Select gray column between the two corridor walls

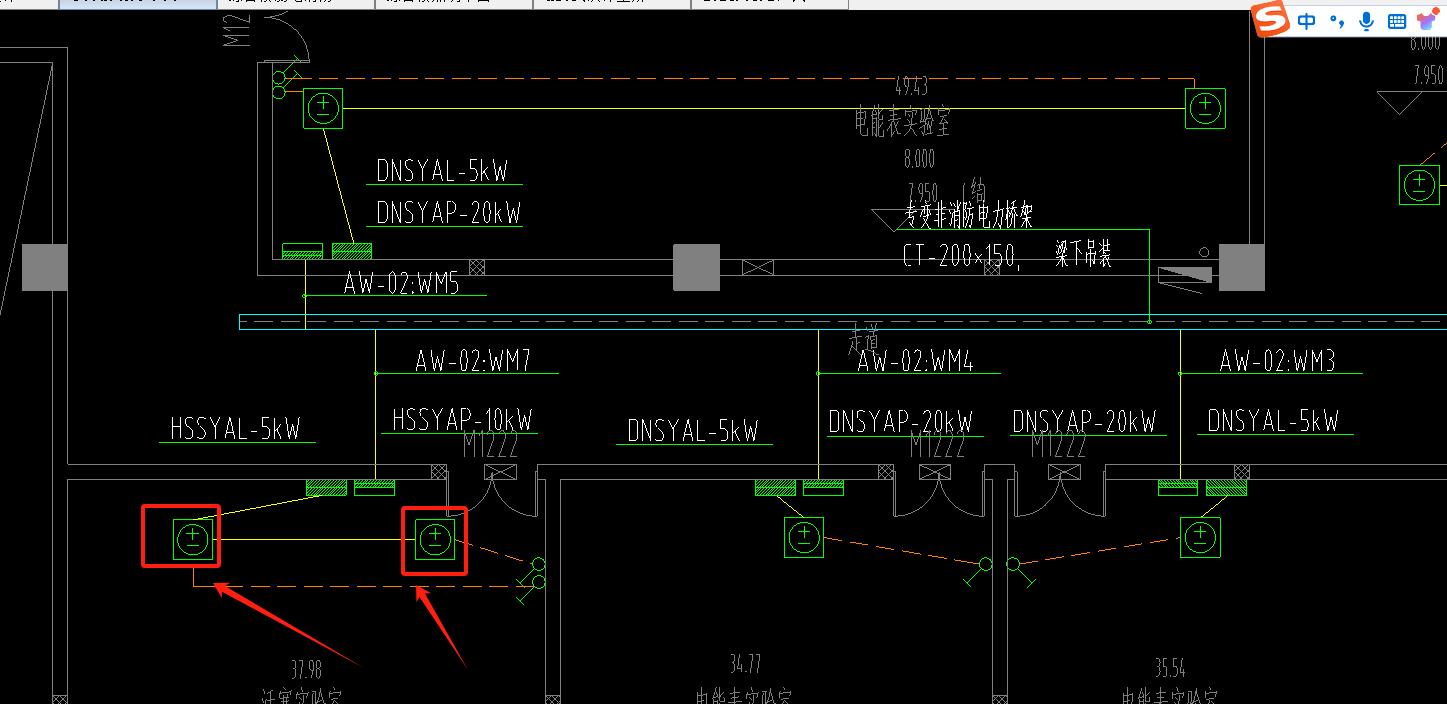696,268
